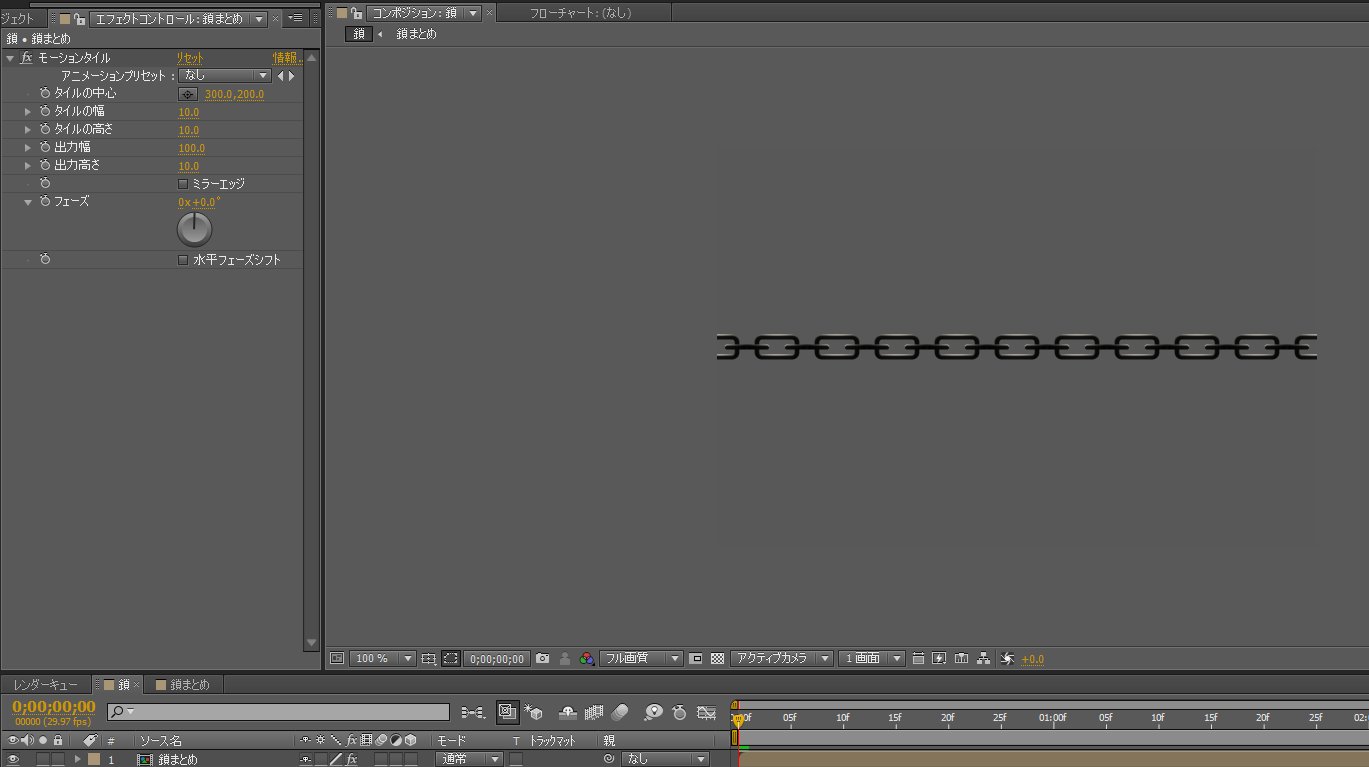Toggle the fast preview icon in viewer
The width and height of the screenshot is (1369, 767).
tap(939, 658)
